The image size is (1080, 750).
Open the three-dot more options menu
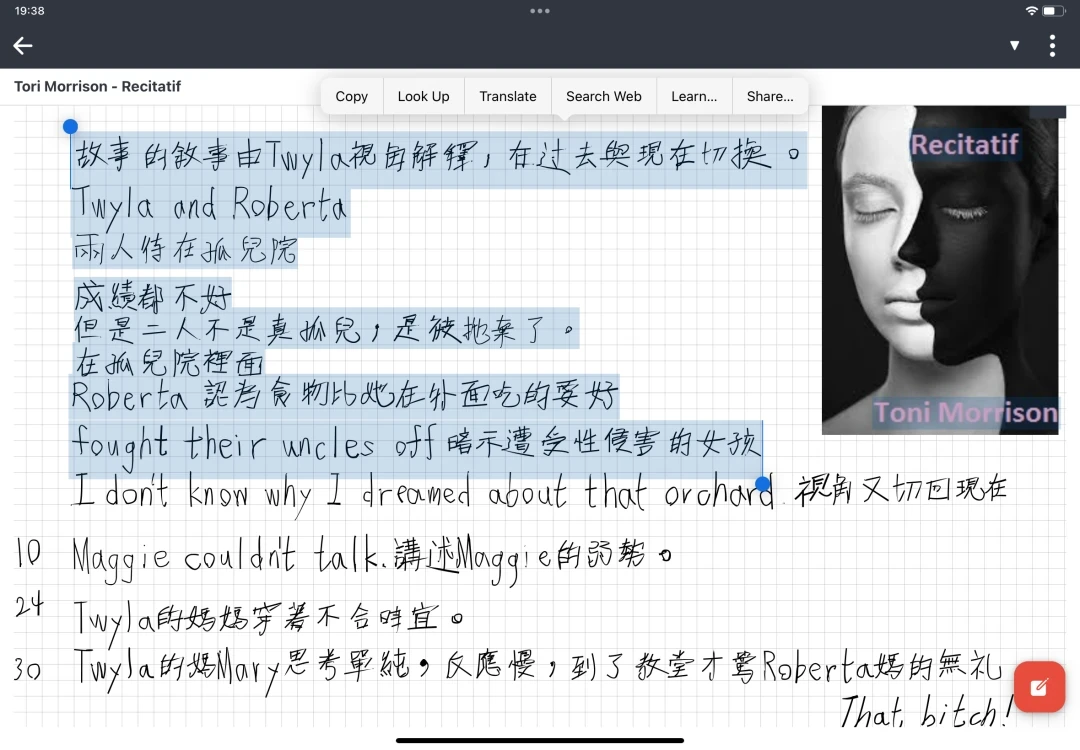coord(1052,46)
